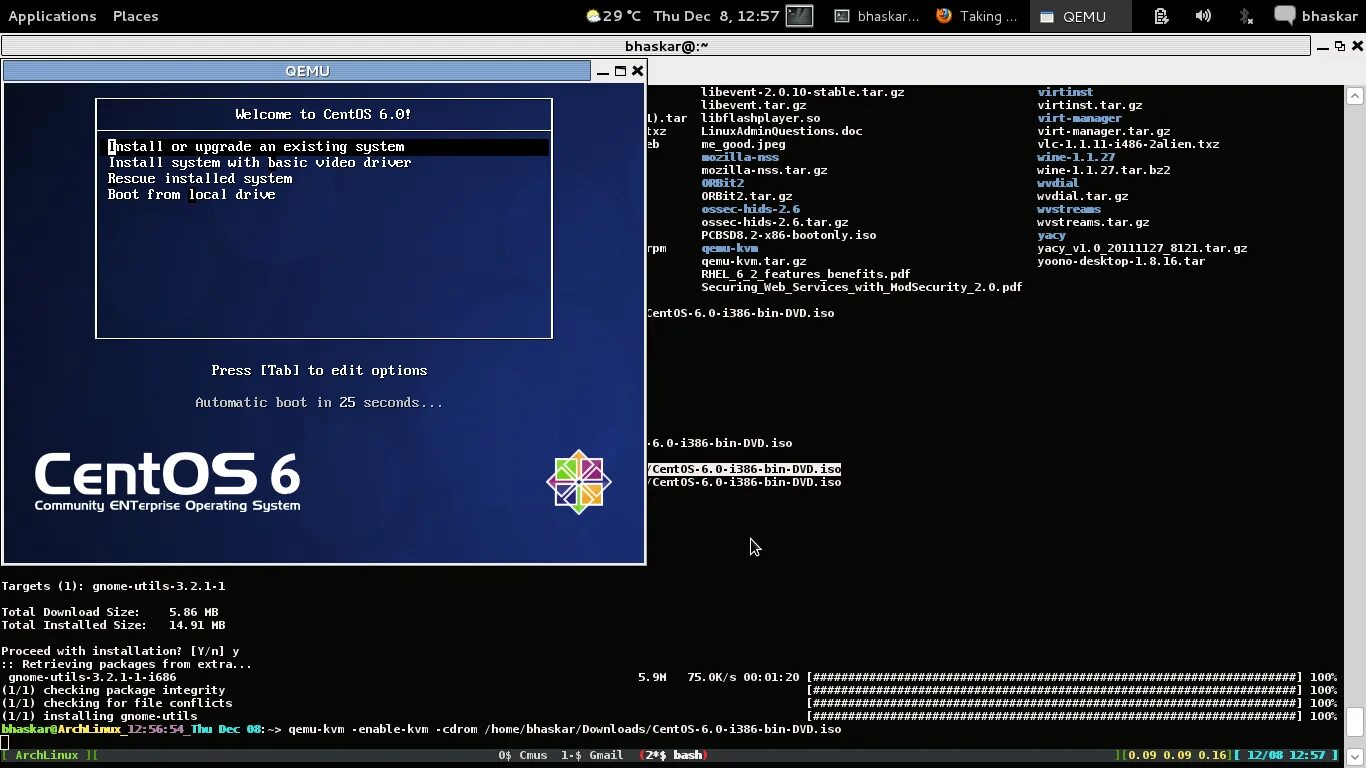
Task: Click the terminal scrollbar thumb
Action: tap(1355, 721)
